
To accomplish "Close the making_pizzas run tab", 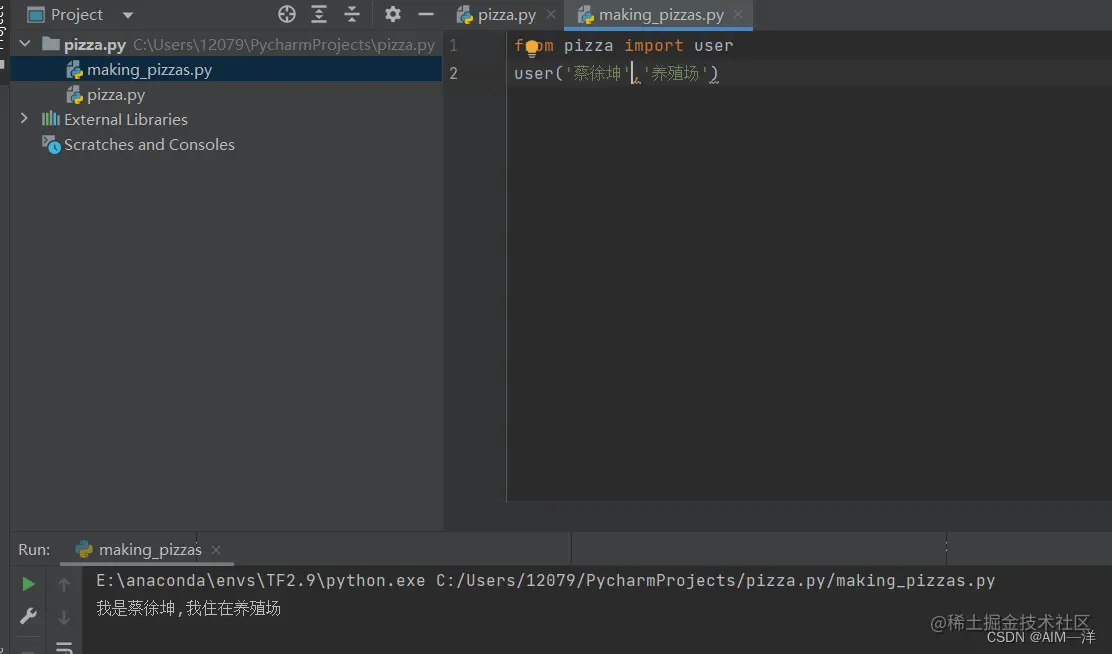I will (x=216, y=550).
